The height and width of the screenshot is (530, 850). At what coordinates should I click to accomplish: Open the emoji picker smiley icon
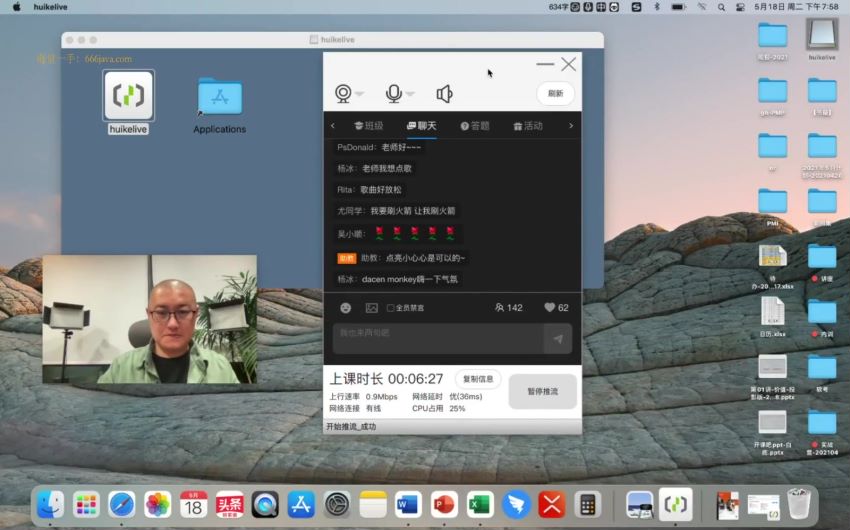tap(345, 308)
